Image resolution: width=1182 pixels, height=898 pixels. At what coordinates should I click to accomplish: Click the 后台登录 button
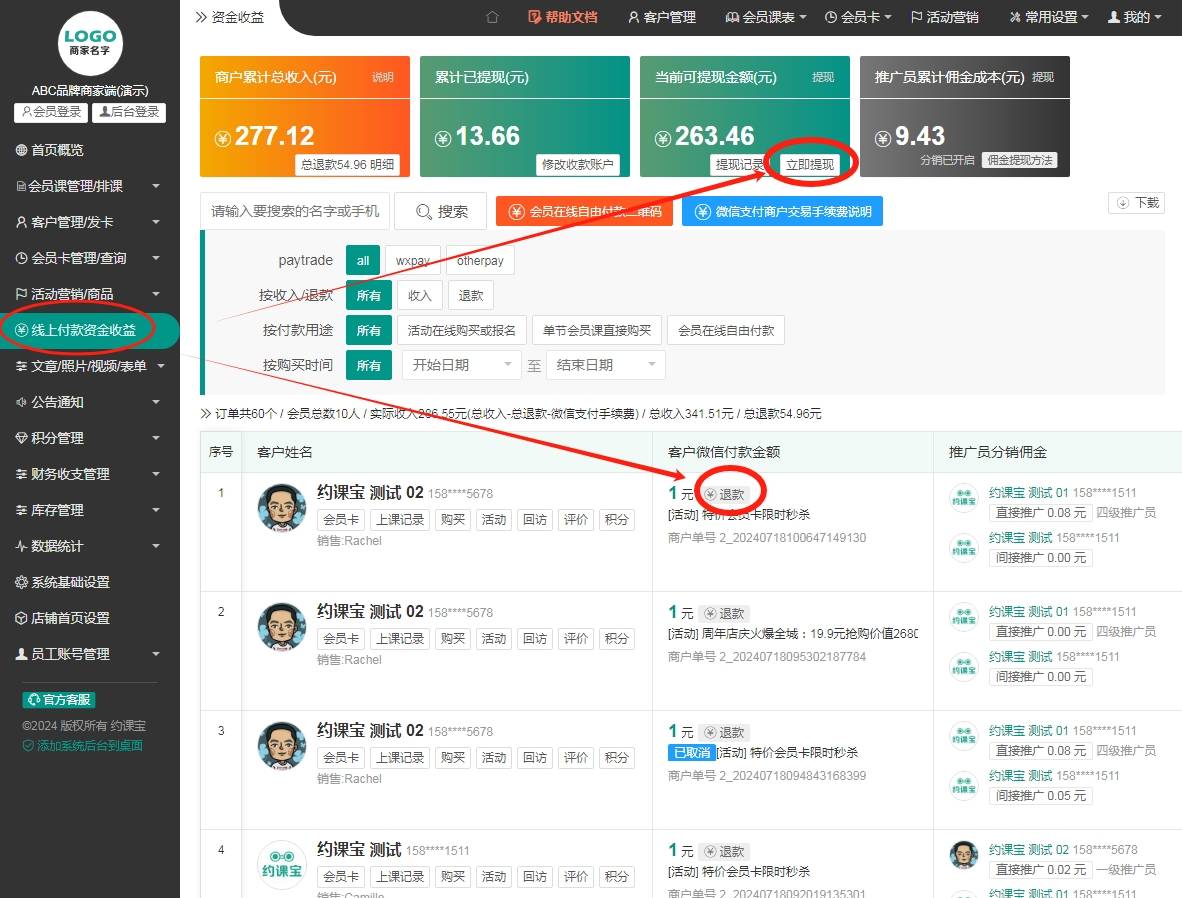129,112
